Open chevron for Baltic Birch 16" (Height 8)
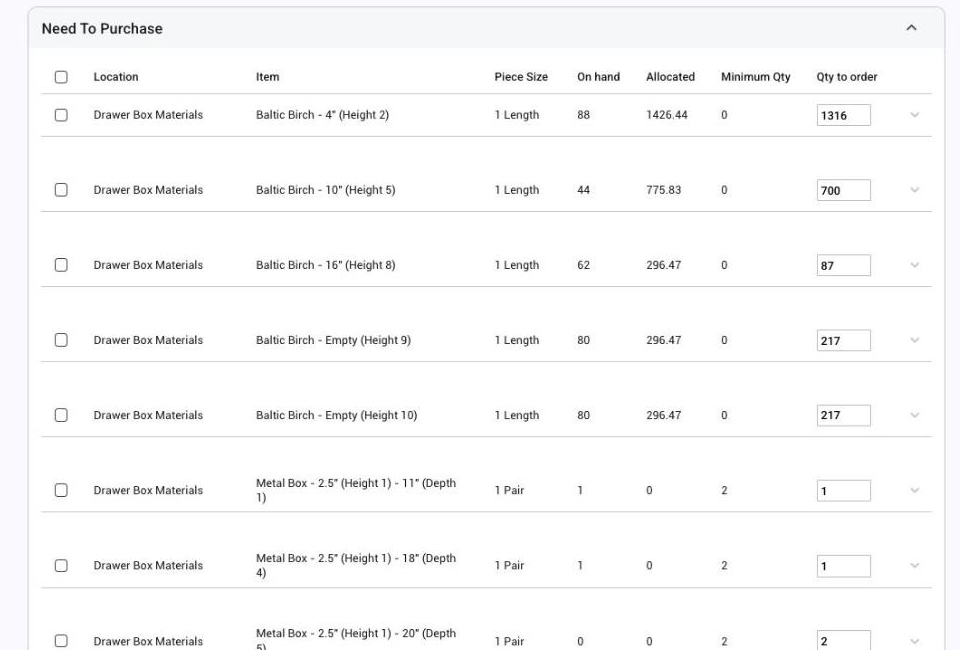The image size is (960, 650). tap(915, 265)
